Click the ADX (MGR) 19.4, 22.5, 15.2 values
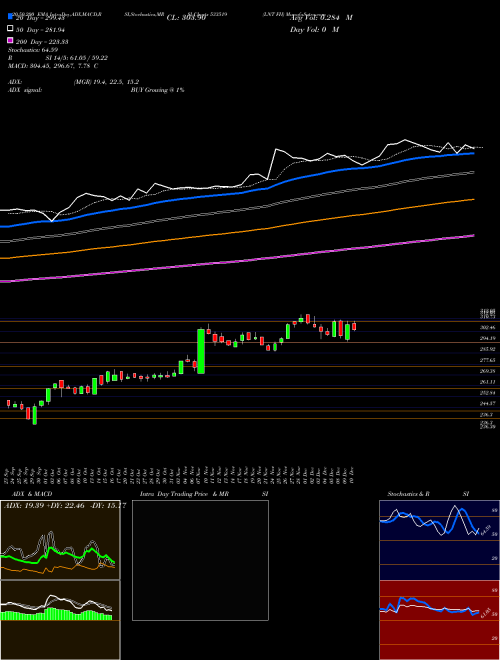This screenshot has width=500, height=660. point(106,82)
